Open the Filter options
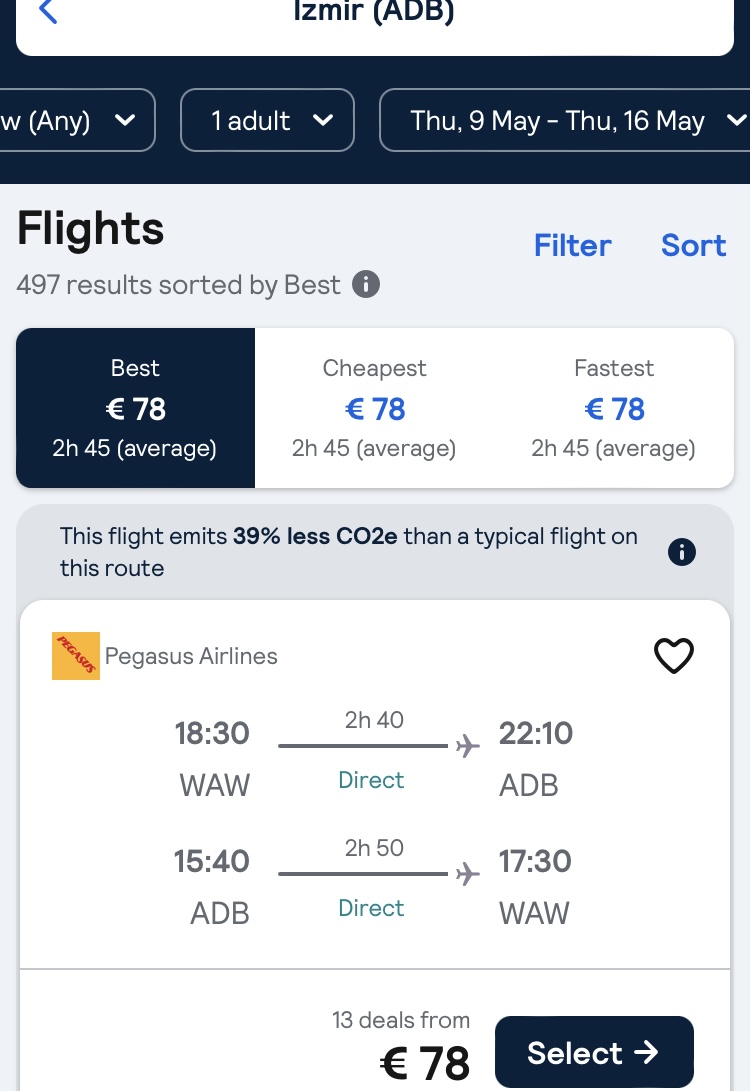Viewport: 750px width, 1091px height. click(x=573, y=245)
